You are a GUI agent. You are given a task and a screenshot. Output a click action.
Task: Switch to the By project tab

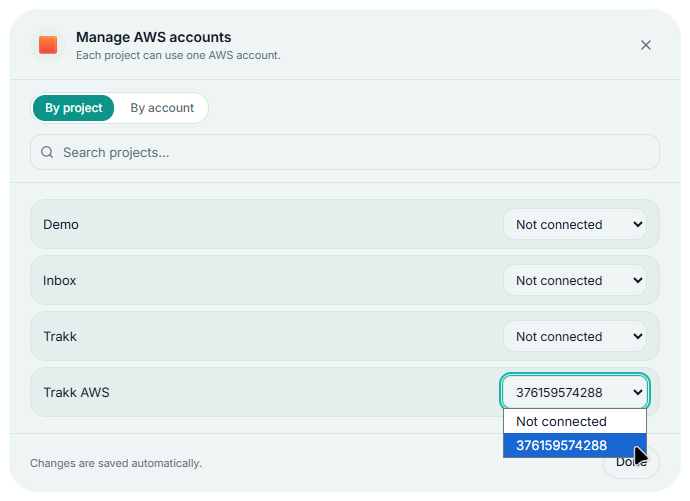click(x=73, y=108)
